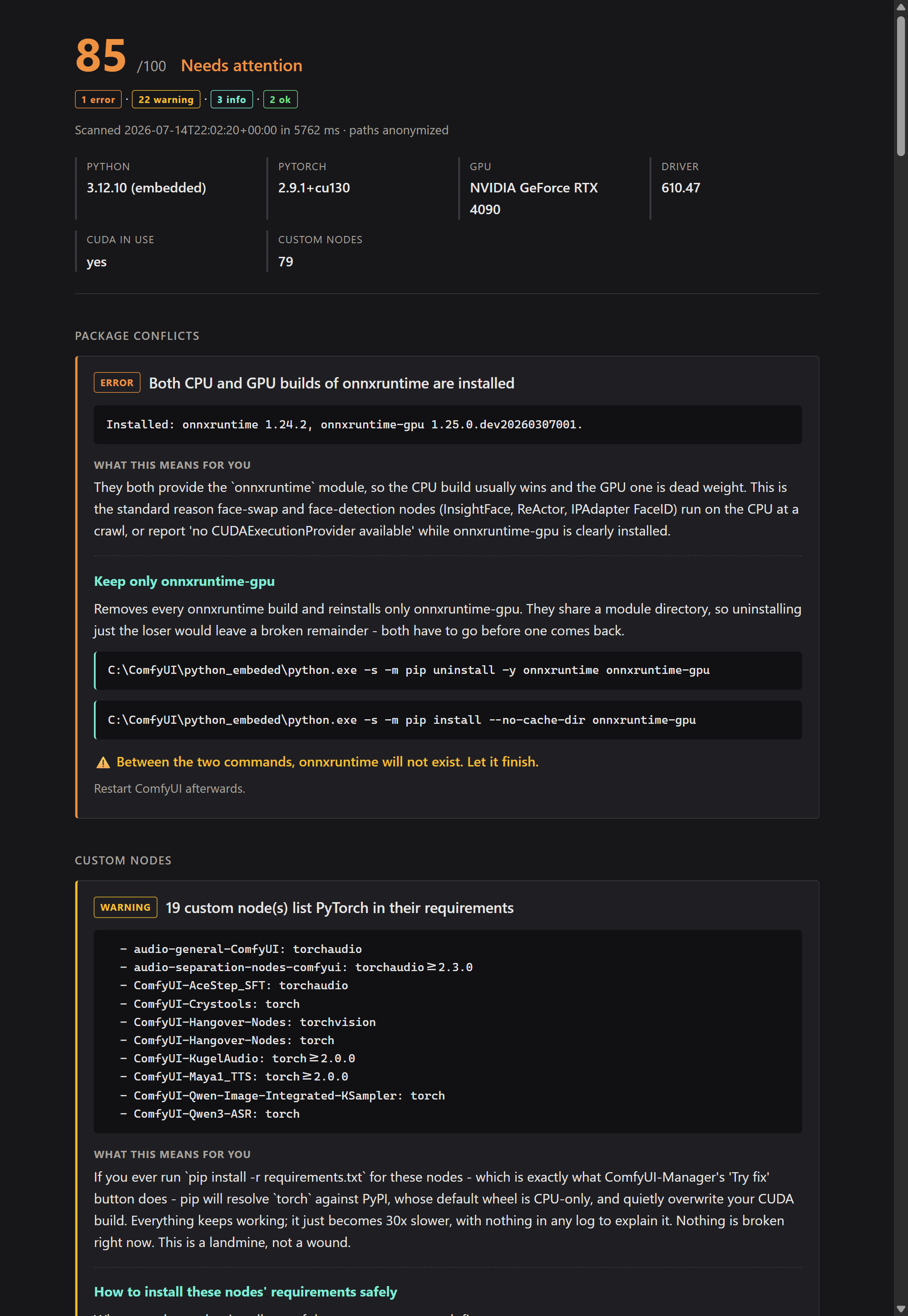Click the 'If you ever run pip install' paragraph

tap(444, 1210)
